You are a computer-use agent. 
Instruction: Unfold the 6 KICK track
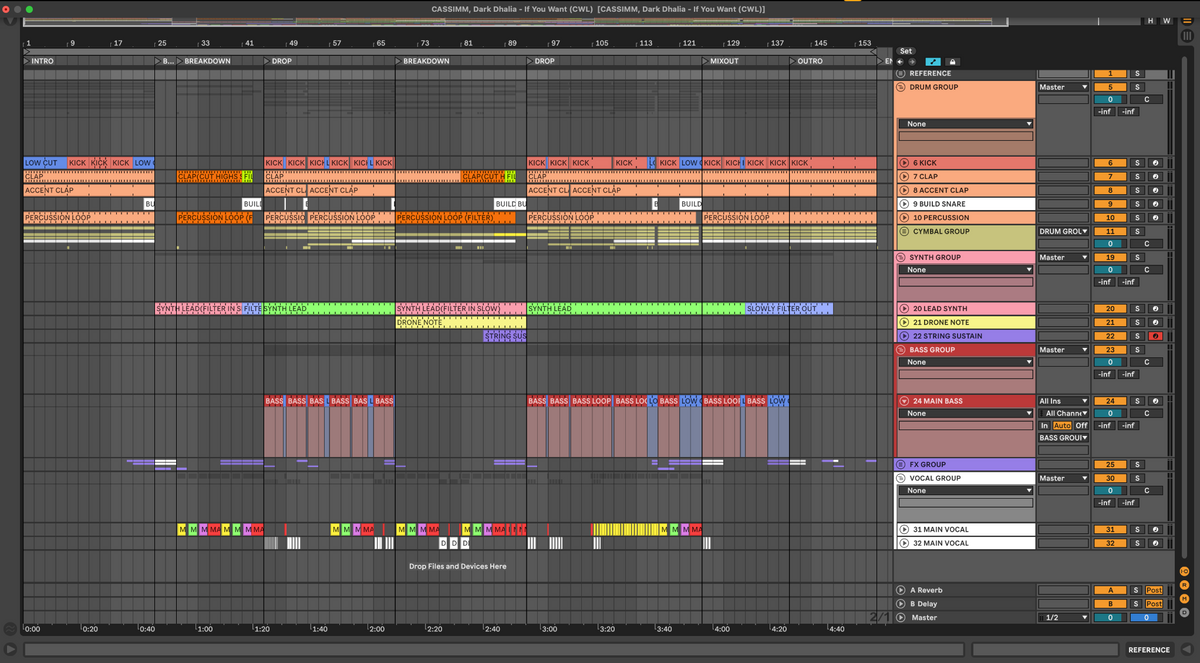click(904, 163)
